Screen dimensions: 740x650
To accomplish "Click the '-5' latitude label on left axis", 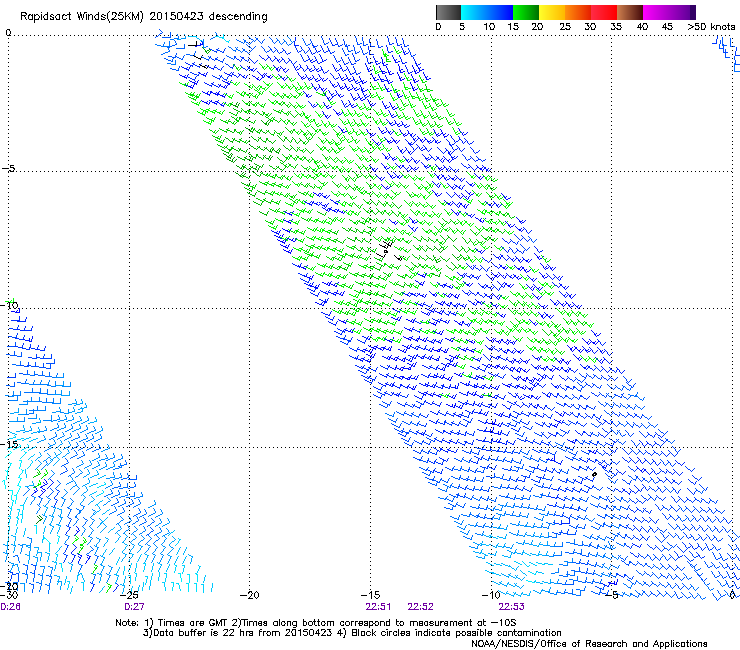I will [x=8, y=169].
